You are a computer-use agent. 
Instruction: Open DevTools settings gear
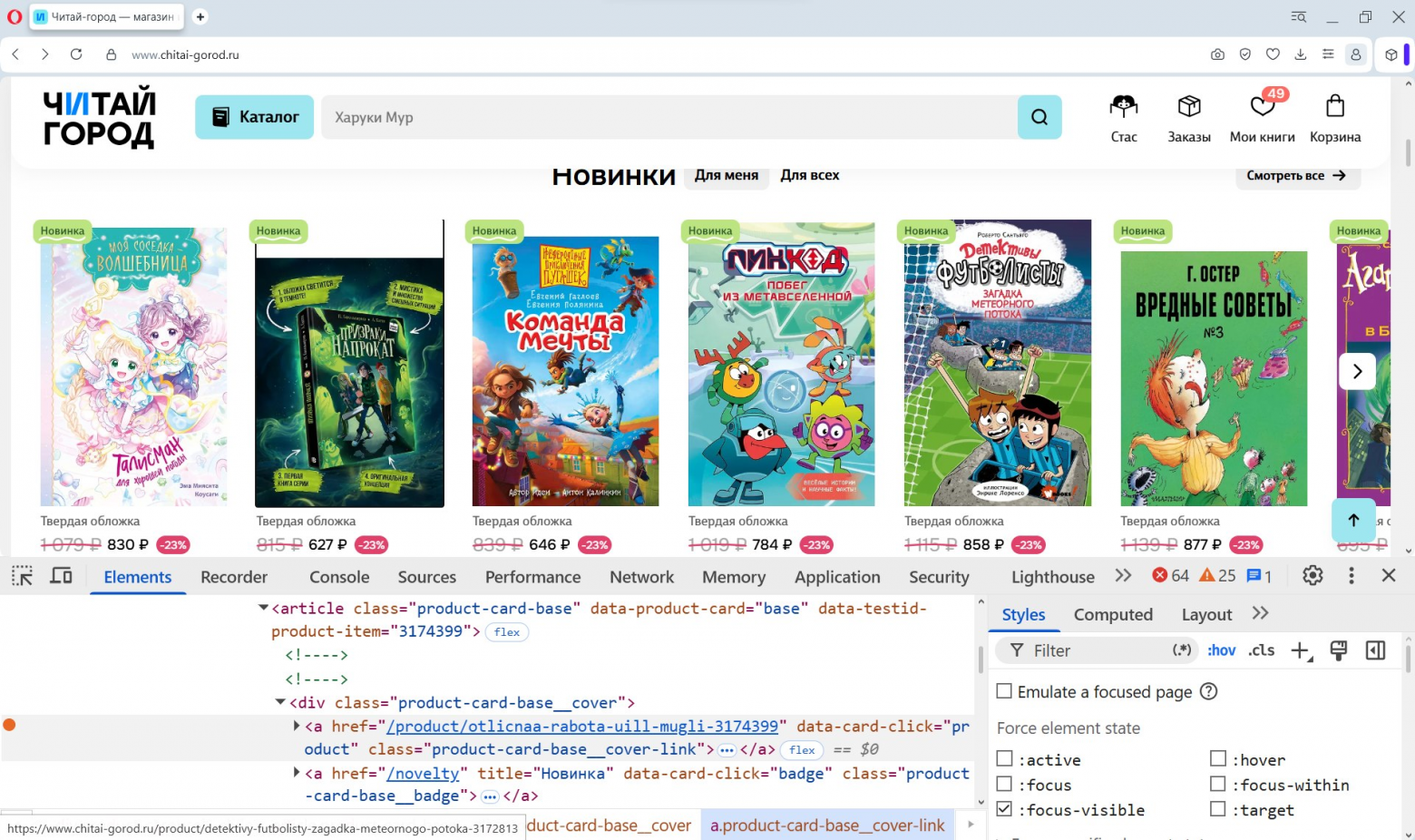coord(1313,575)
